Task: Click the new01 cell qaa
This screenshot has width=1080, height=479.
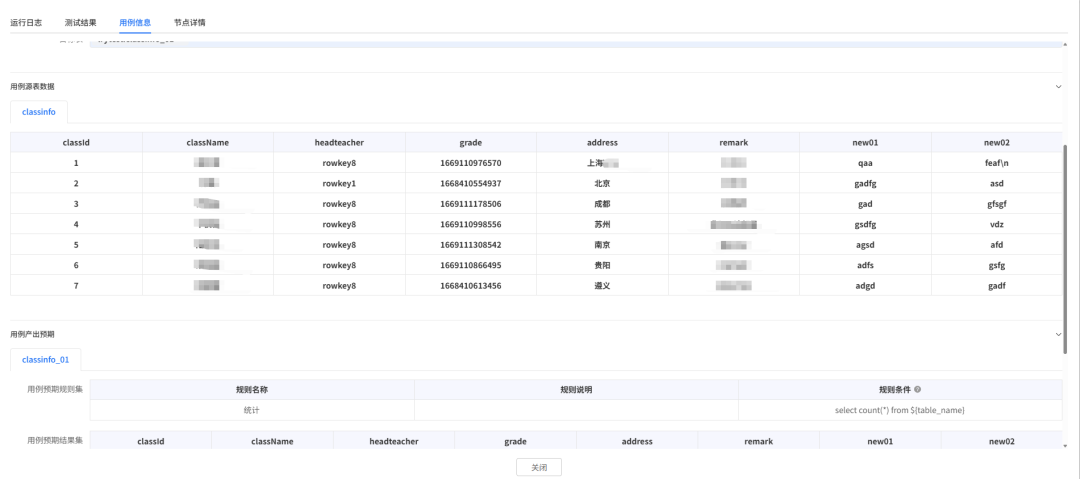Action: click(865, 163)
